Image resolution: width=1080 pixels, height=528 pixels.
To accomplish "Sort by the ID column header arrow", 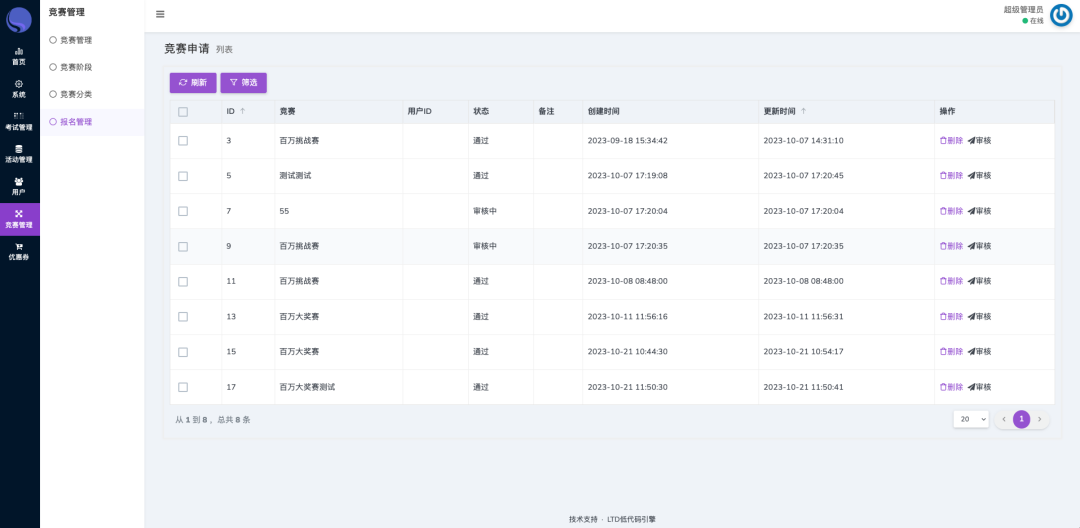I will tap(242, 111).
